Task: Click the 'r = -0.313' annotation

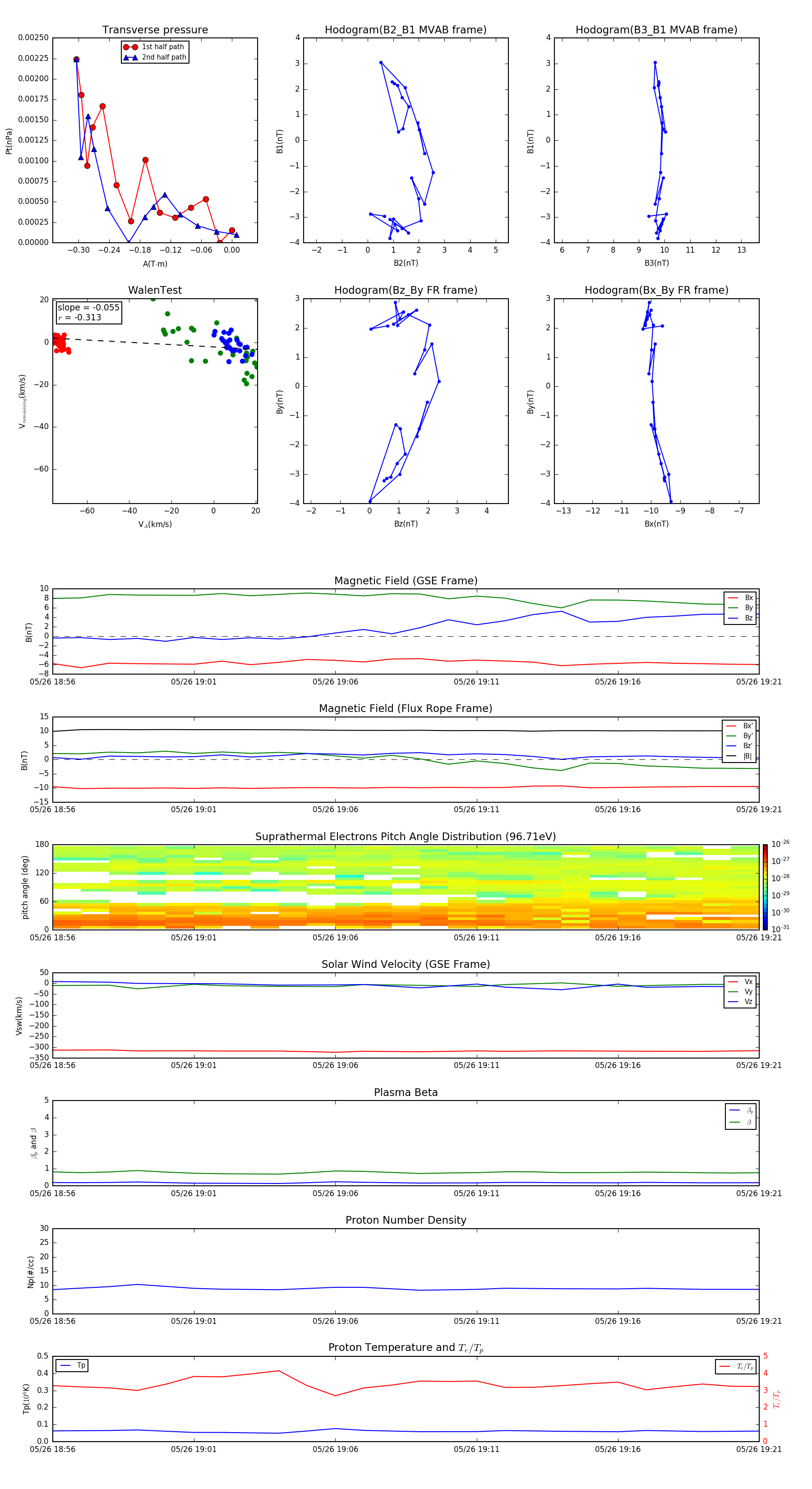Action: [x=80, y=317]
